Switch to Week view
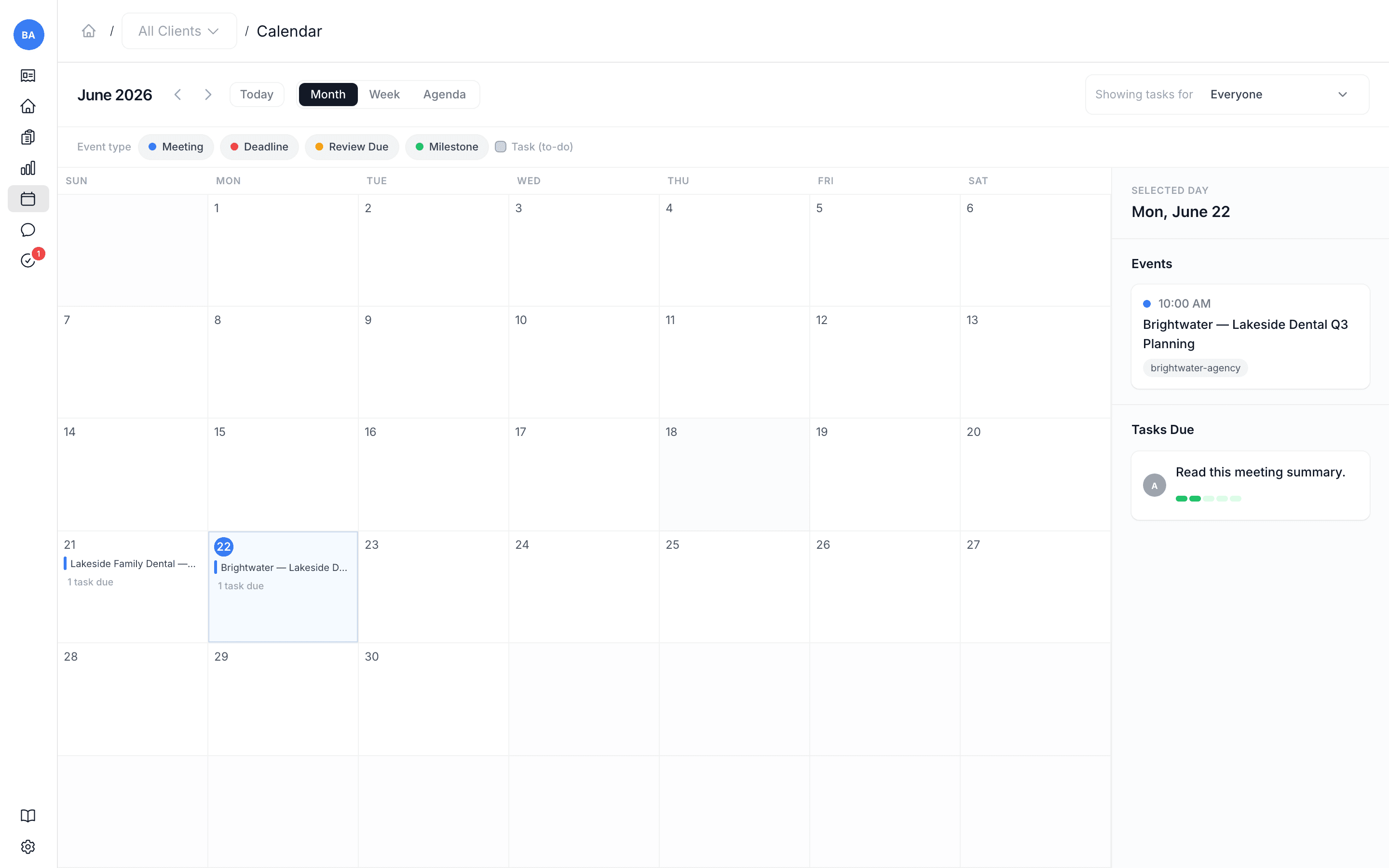The width and height of the screenshot is (1389, 868). (384, 95)
